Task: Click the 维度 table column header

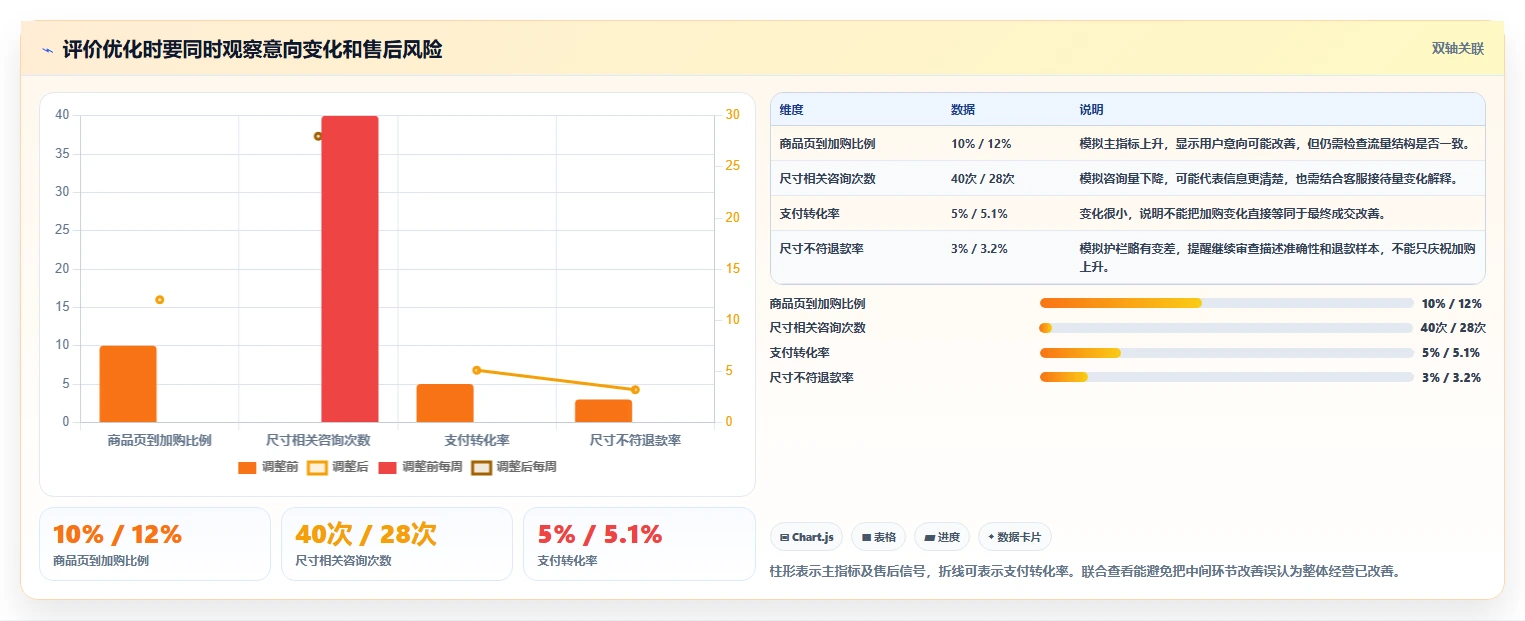Action: pos(792,110)
